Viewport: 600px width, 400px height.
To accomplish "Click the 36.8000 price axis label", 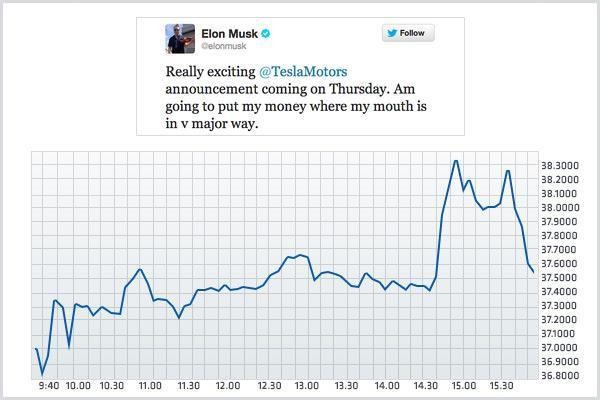I will (x=560, y=375).
